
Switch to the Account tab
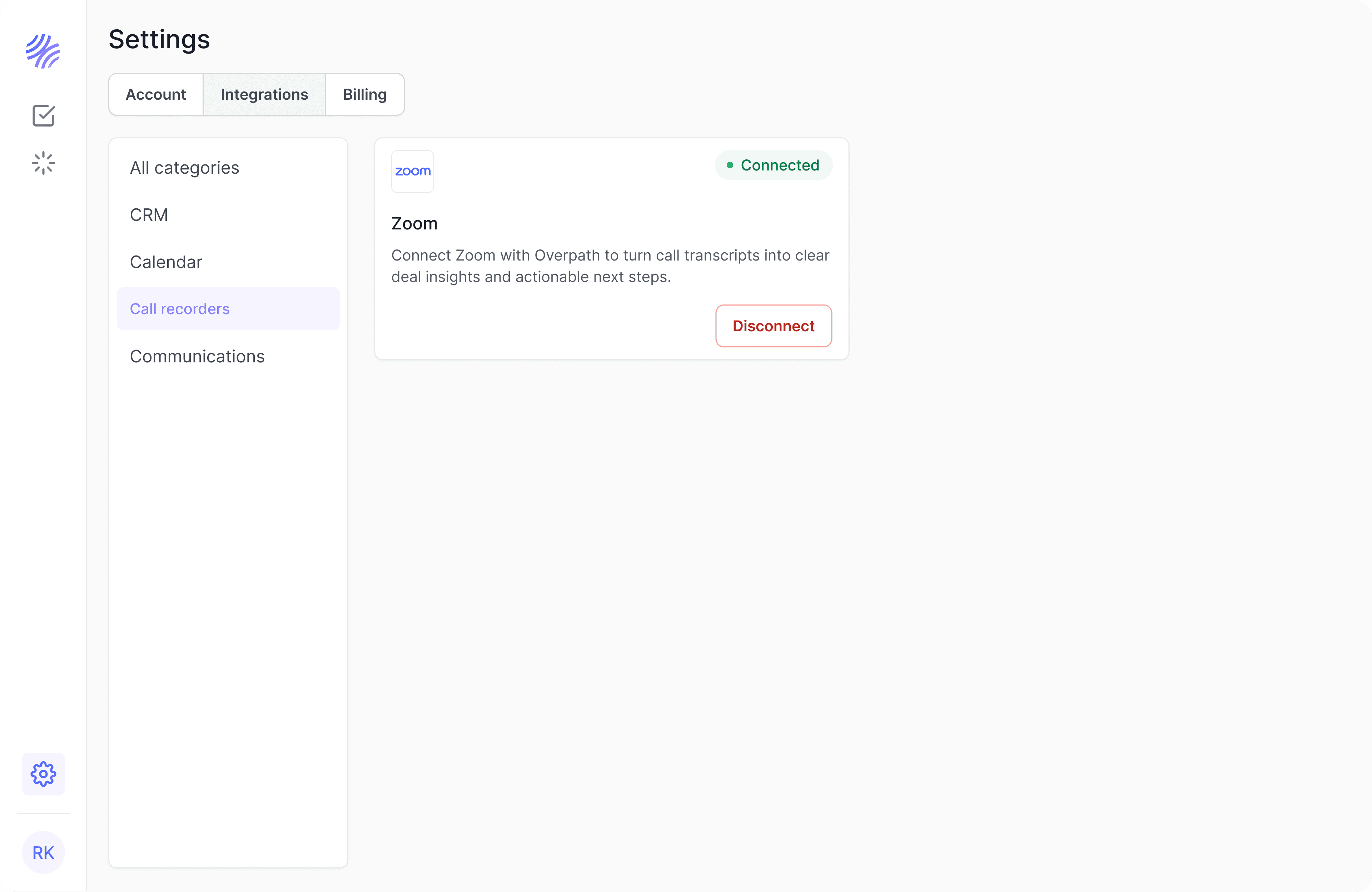156,95
